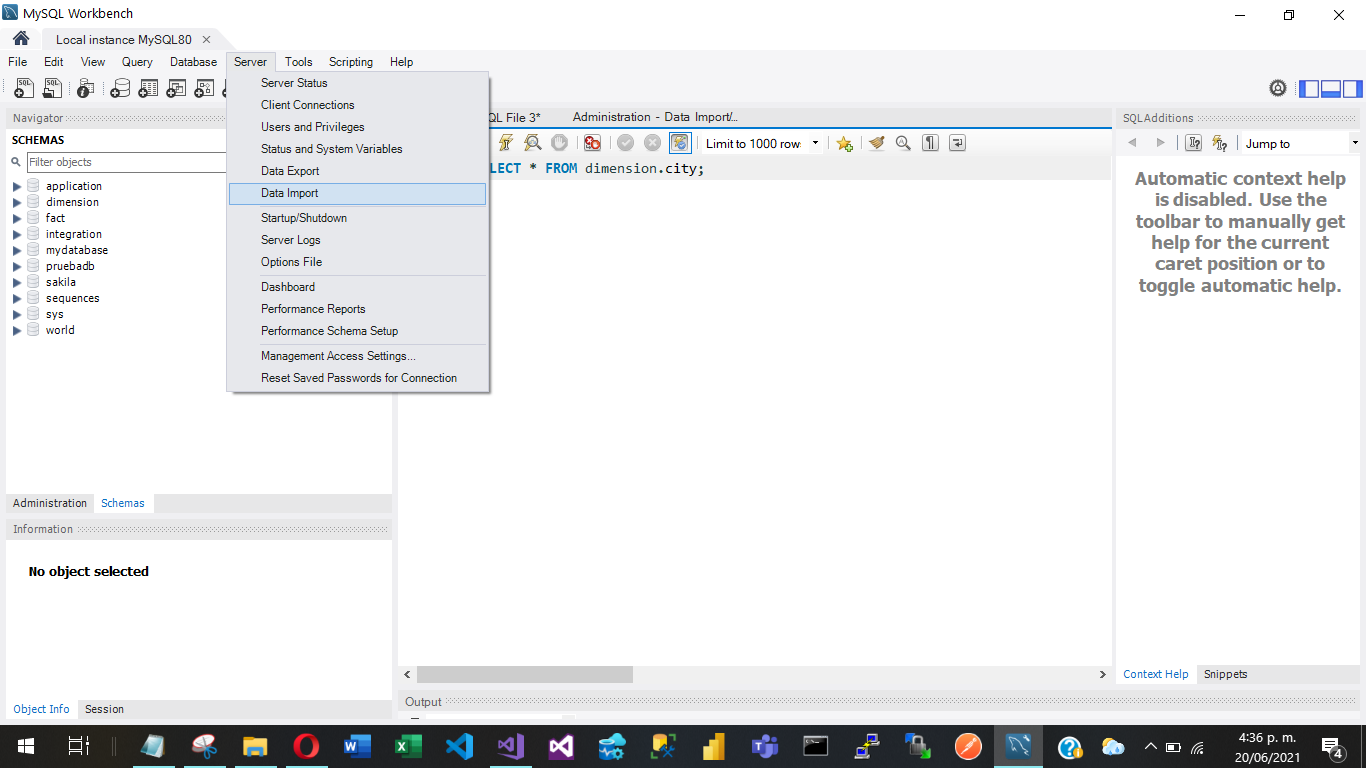The width and height of the screenshot is (1366, 768).
Task: Choose Users and Privileges menu entry
Action: 312,127
